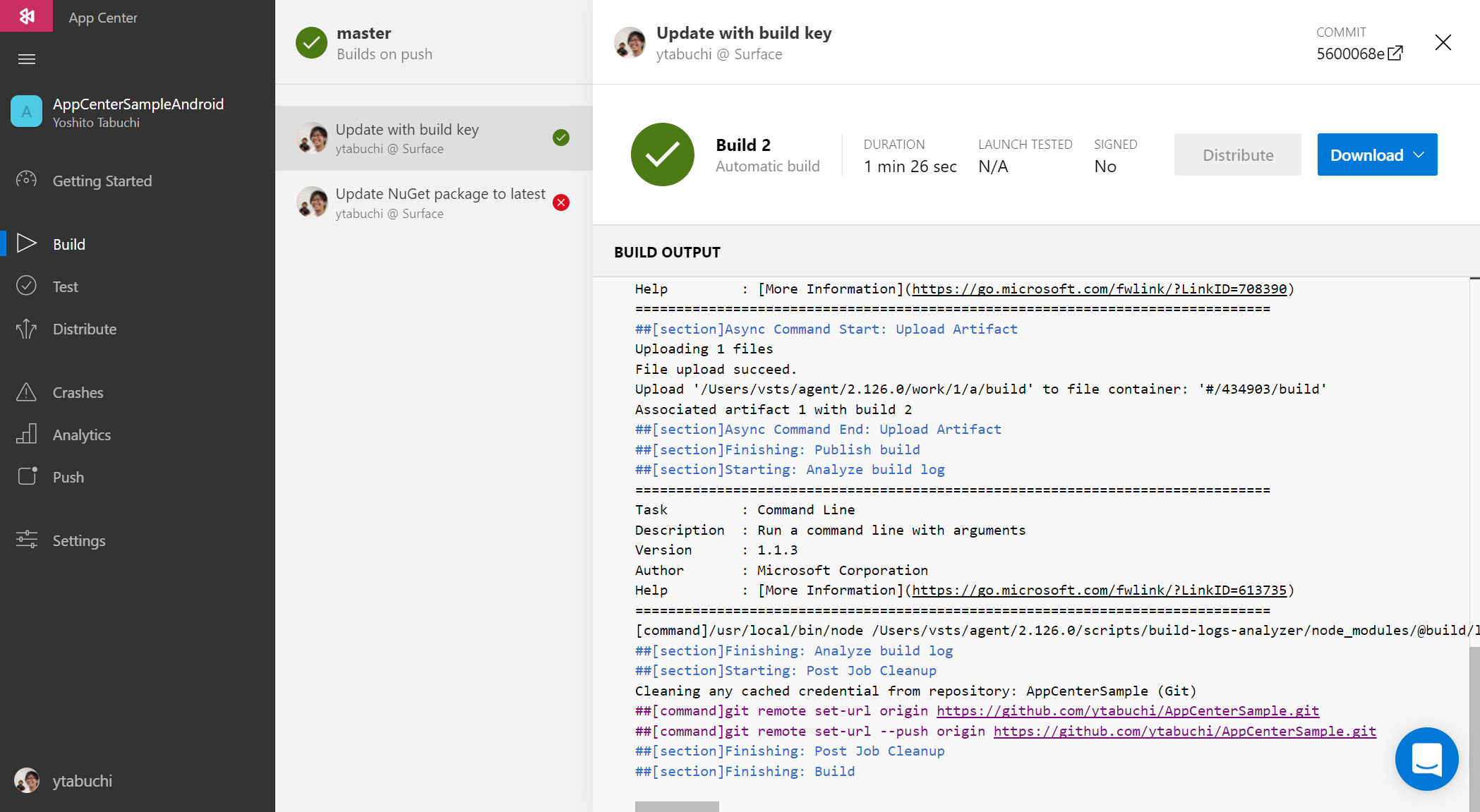
Task: Open the Crashes section
Action: [78, 393]
